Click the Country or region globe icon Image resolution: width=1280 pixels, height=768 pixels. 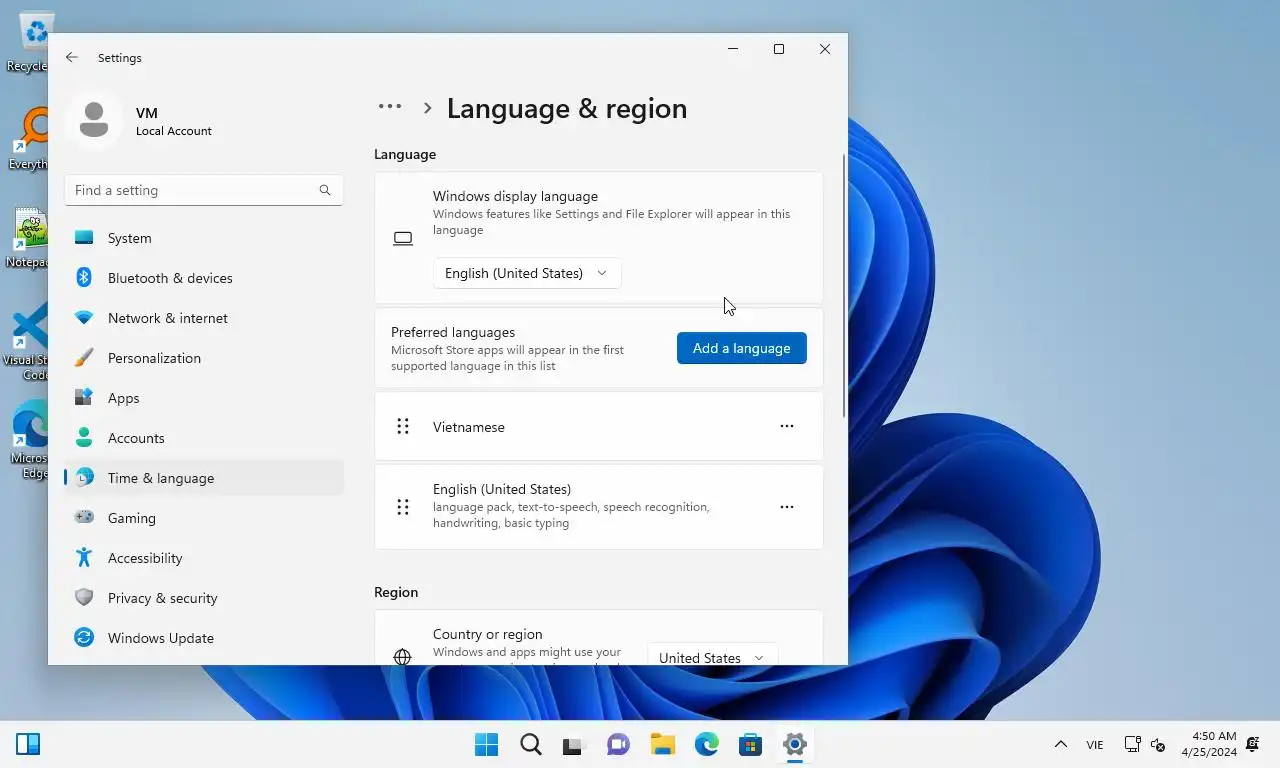402,656
